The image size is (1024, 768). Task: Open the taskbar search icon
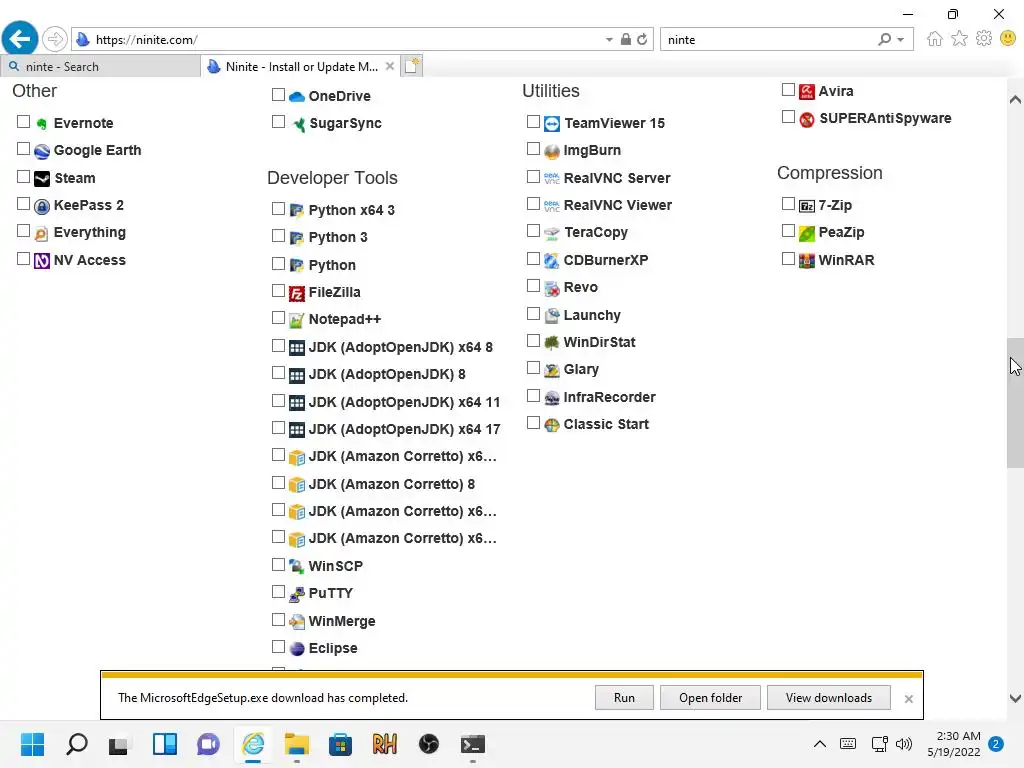point(76,744)
